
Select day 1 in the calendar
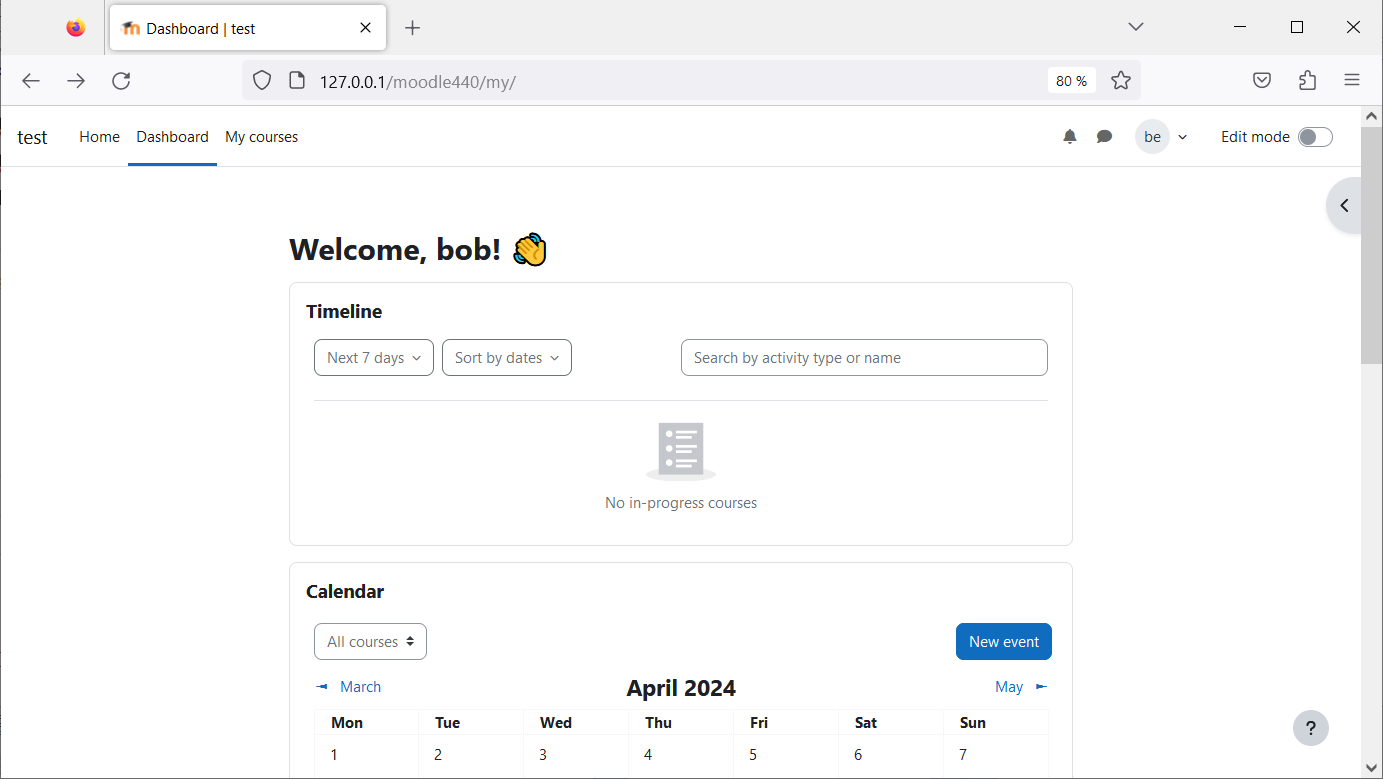coord(334,755)
